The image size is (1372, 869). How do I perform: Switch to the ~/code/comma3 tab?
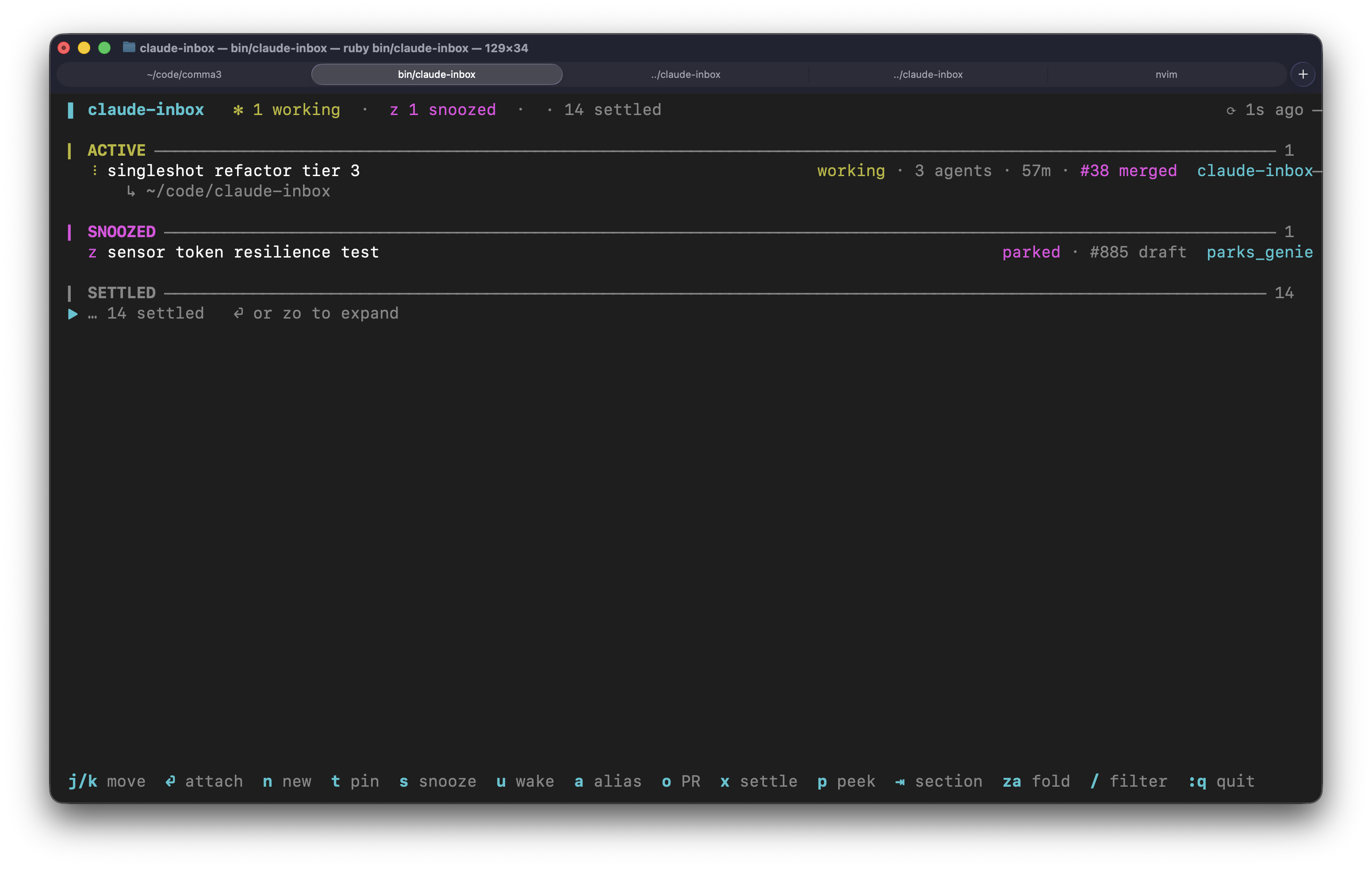[184, 74]
